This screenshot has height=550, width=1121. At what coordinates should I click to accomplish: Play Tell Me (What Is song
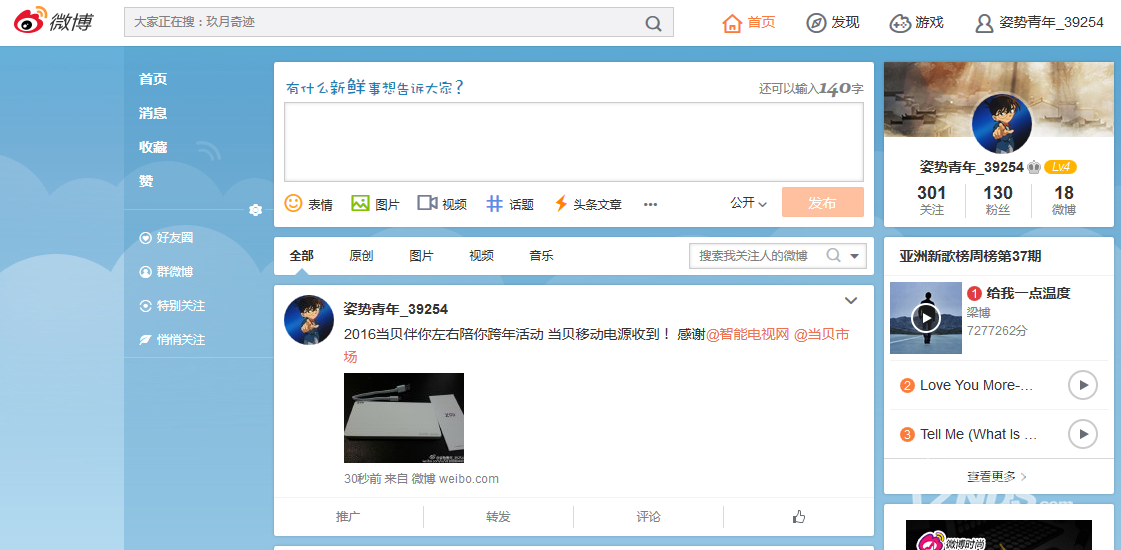(1082, 434)
